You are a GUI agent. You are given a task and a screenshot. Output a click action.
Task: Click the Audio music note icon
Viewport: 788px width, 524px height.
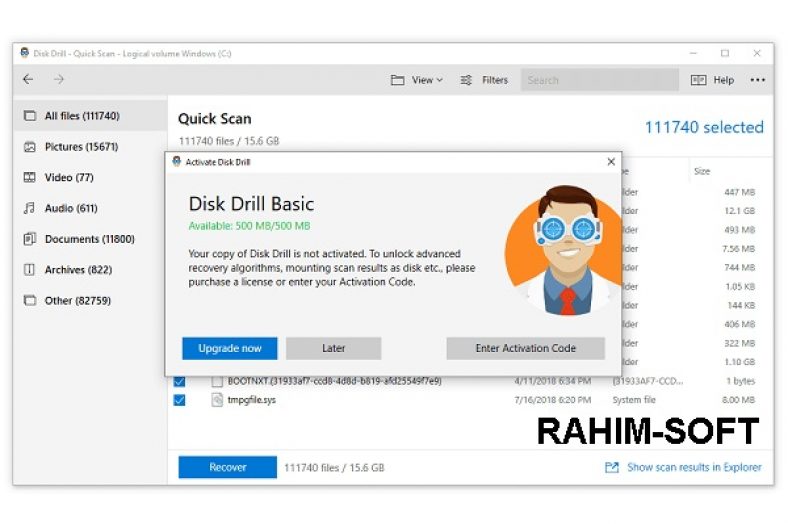30,208
